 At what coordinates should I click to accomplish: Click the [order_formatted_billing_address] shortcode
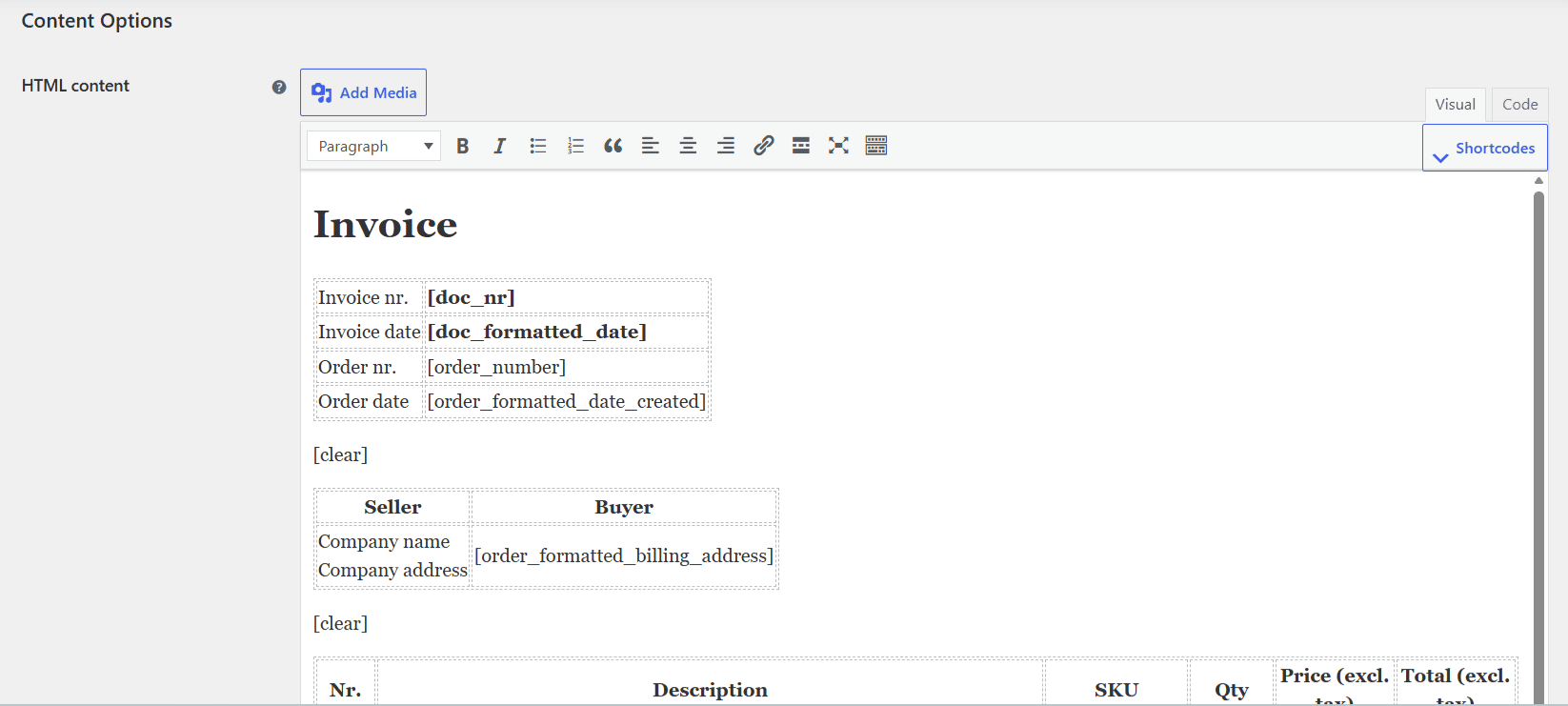tap(624, 555)
